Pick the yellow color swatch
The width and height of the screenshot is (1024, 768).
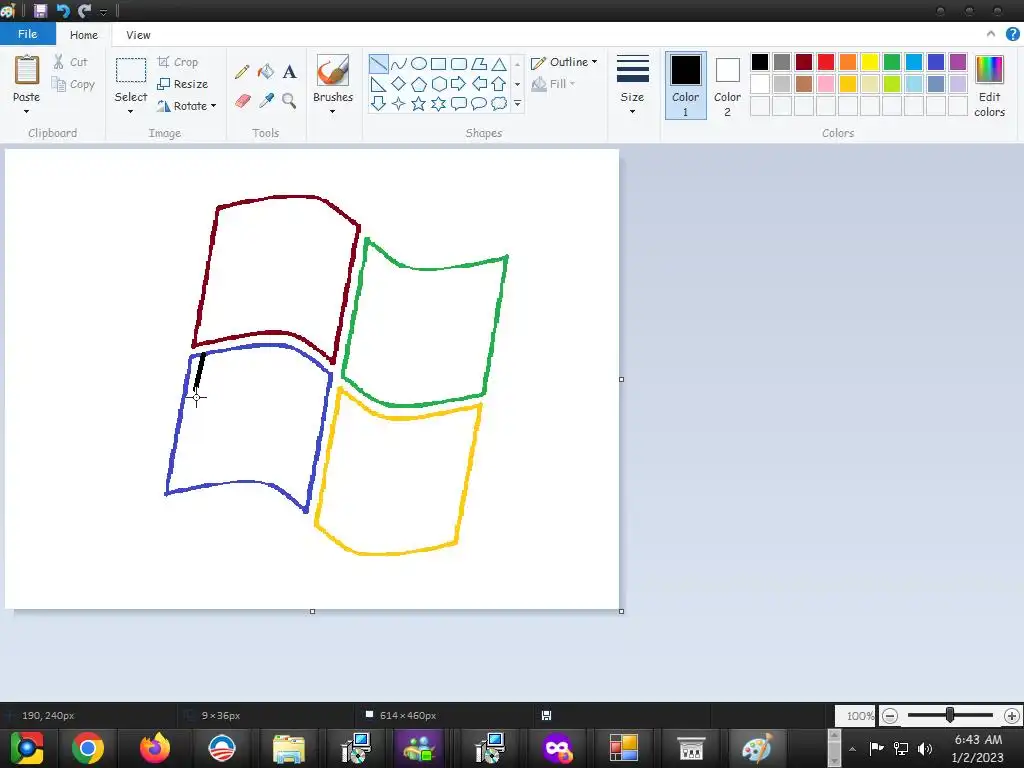pos(870,62)
